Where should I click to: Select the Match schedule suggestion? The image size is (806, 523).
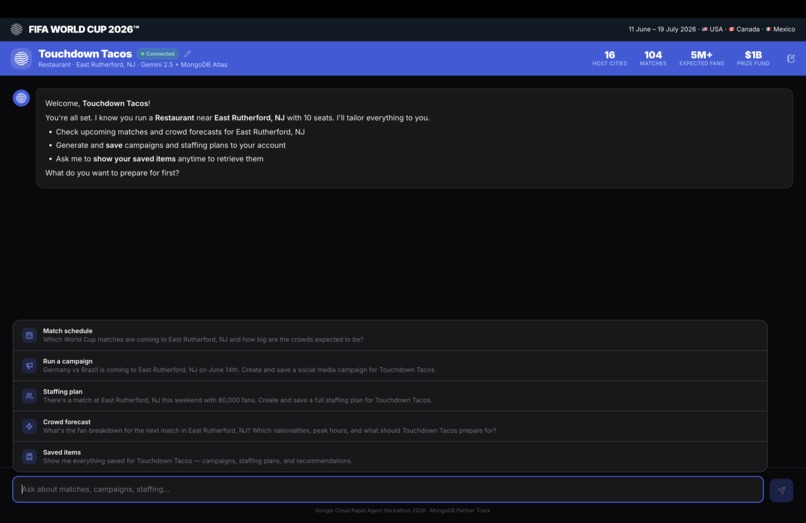(390, 335)
